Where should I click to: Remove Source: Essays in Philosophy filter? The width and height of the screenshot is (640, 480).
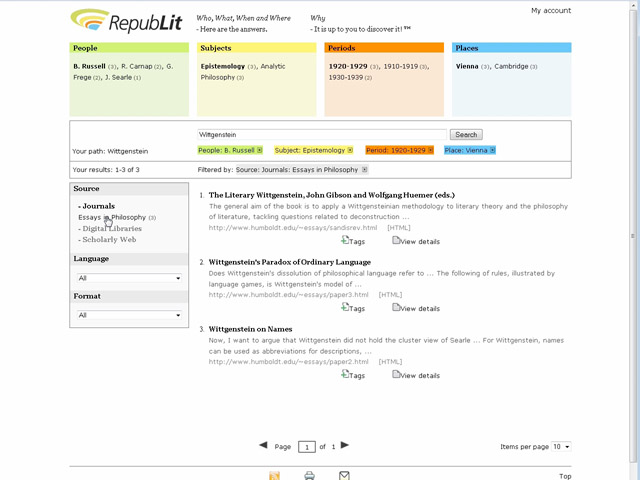click(x=362, y=170)
